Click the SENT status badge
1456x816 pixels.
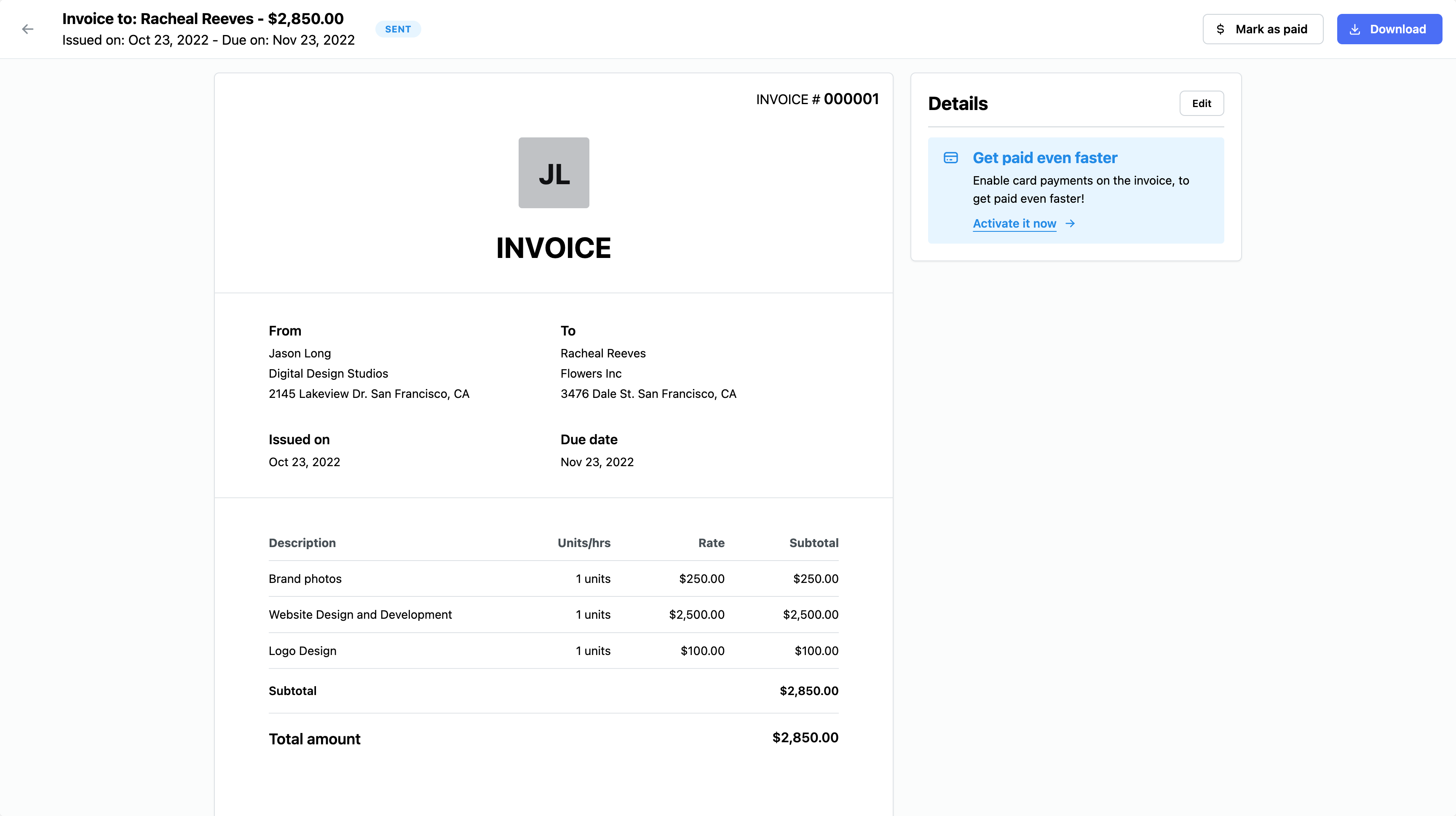click(x=398, y=30)
